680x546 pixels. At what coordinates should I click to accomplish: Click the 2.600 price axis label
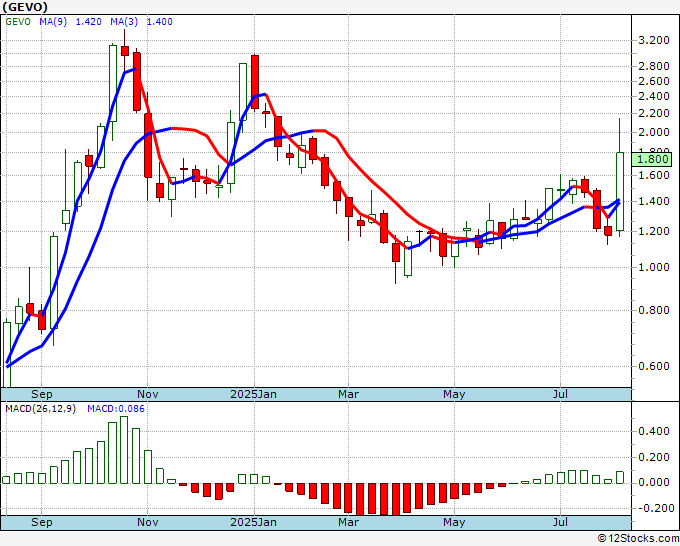click(x=654, y=81)
